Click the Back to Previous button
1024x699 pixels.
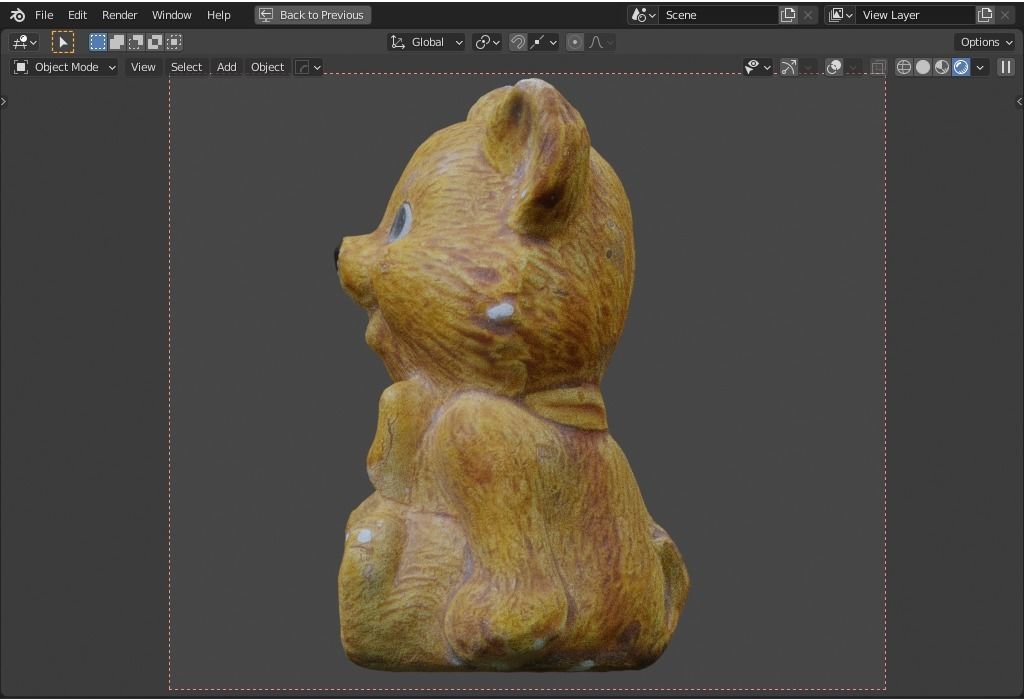click(313, 15)
